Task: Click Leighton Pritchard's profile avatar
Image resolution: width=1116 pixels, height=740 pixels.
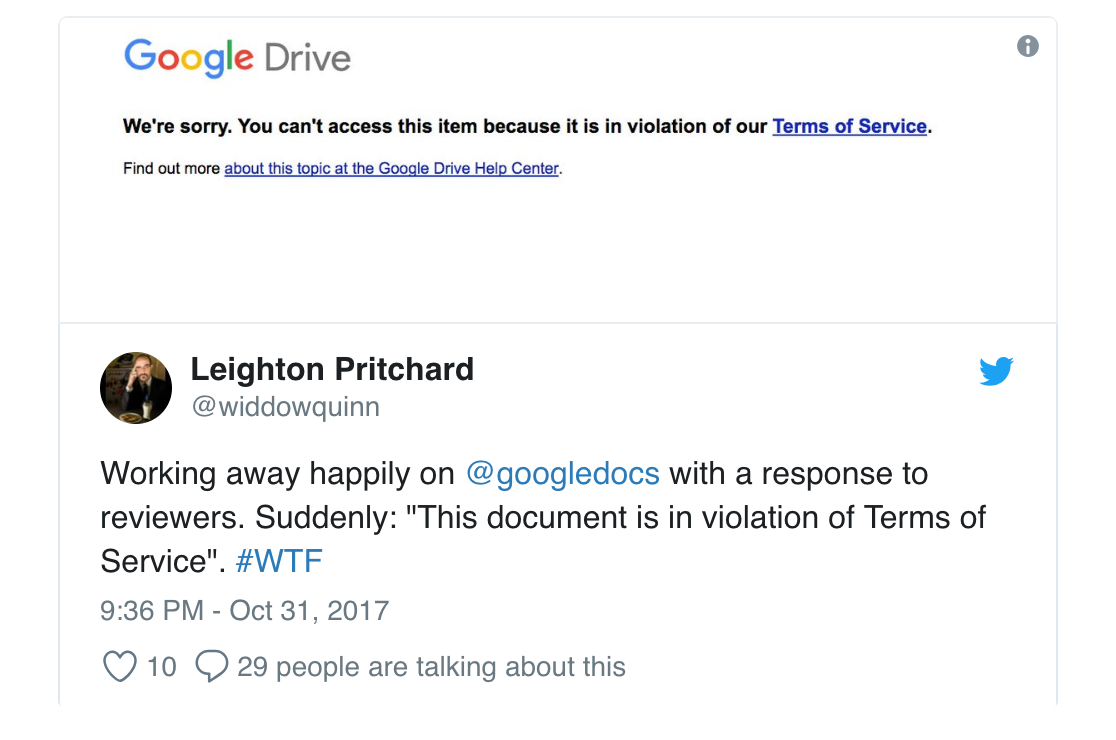Action: (136, 388)
